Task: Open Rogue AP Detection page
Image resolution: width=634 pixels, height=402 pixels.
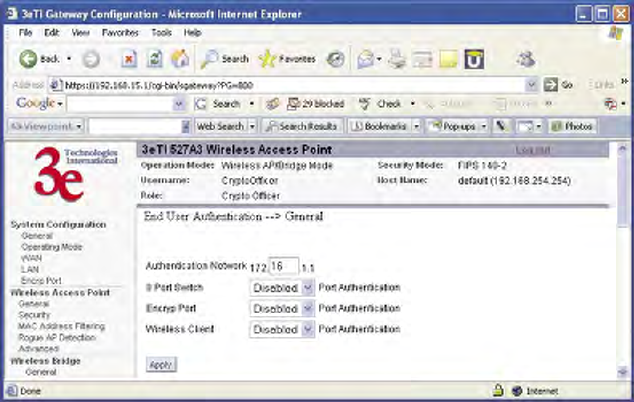Action: (x=57, y=338)
